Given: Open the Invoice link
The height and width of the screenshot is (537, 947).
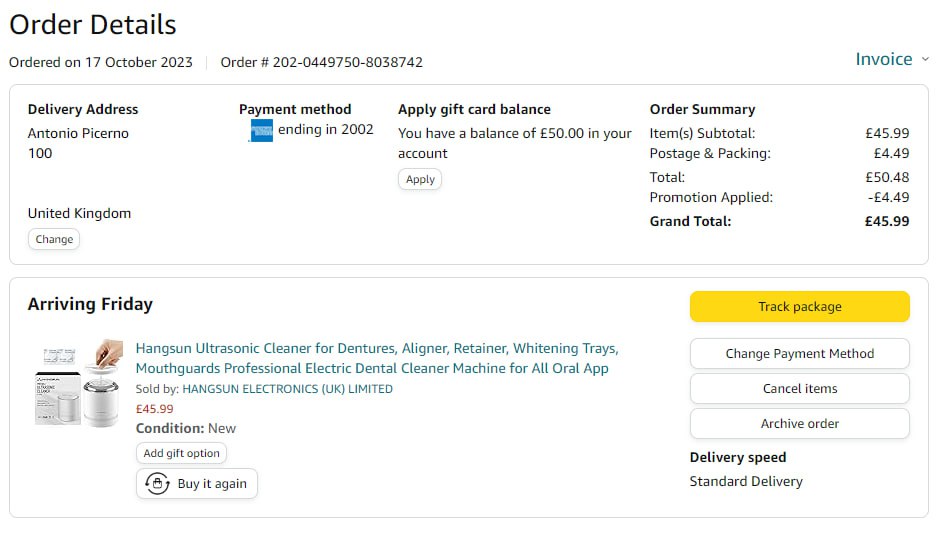Looking at the screenshot, I should [883, 59].
